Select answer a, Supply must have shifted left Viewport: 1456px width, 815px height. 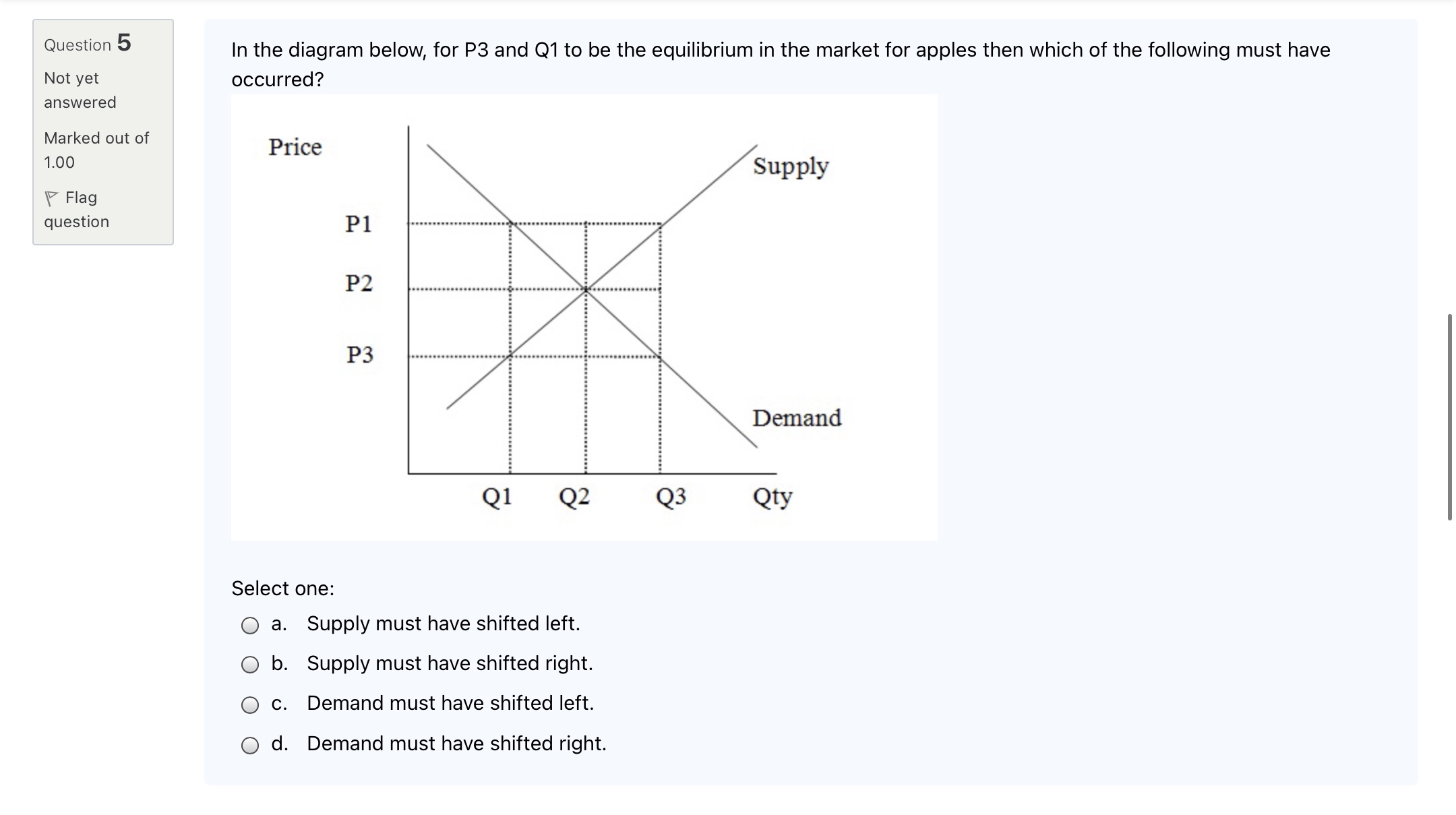(x=250, y=625)
